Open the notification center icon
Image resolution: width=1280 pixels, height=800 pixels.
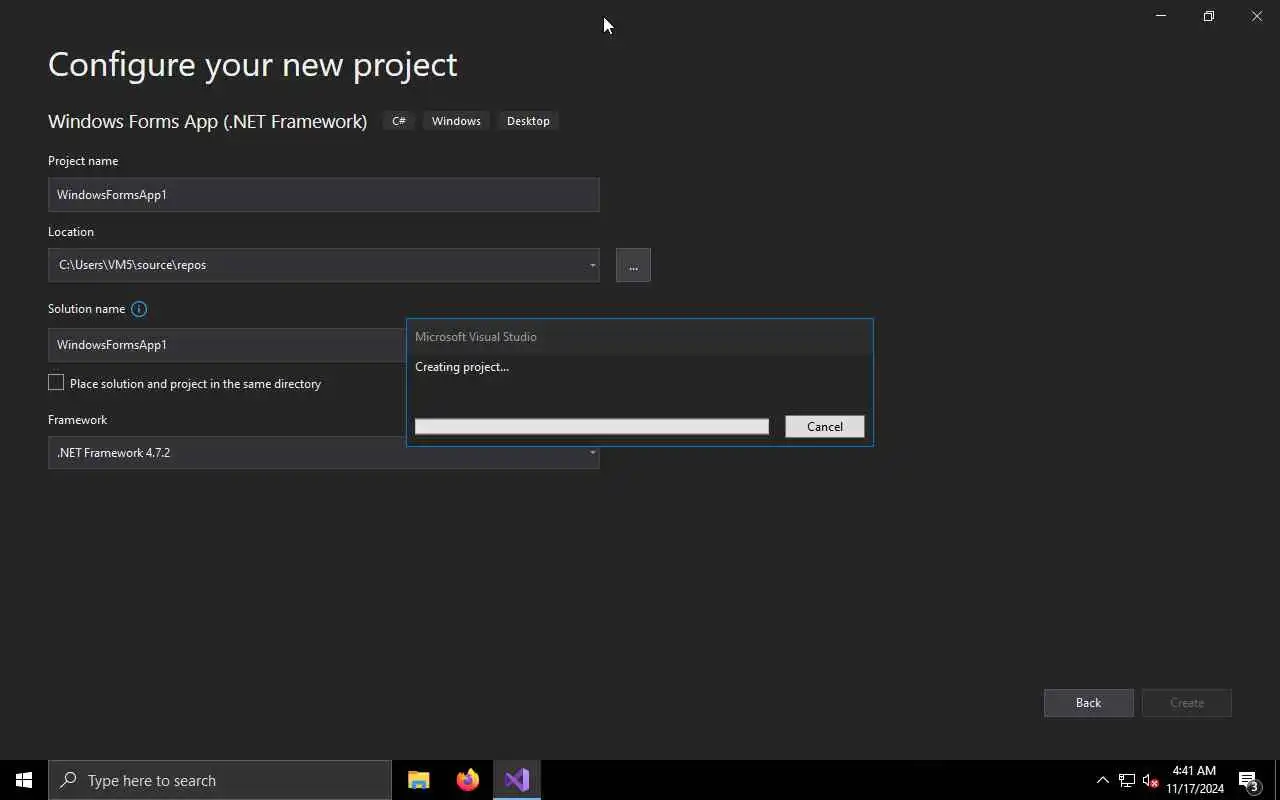click(x=1248, y=781)
